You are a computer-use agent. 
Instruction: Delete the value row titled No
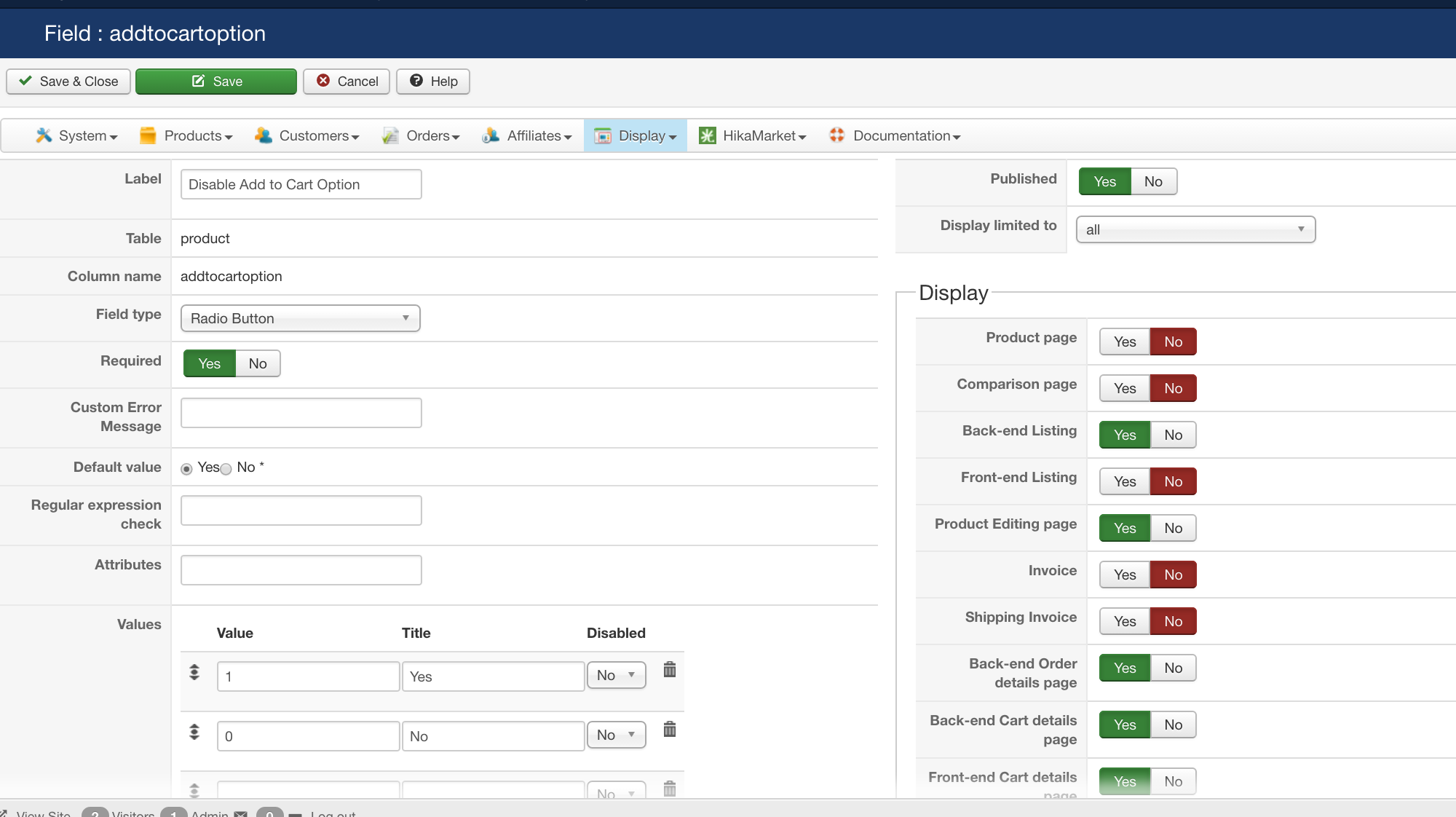point(670,729)
